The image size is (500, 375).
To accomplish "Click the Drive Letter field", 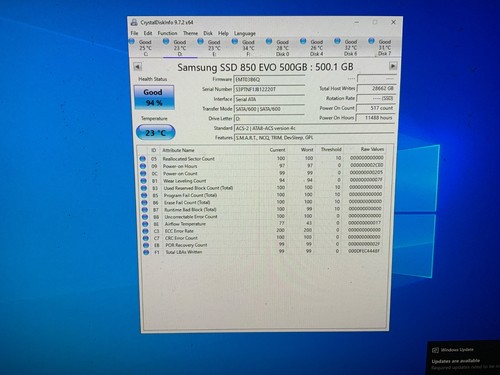I will pyautogui.click(x=269, y=119).
